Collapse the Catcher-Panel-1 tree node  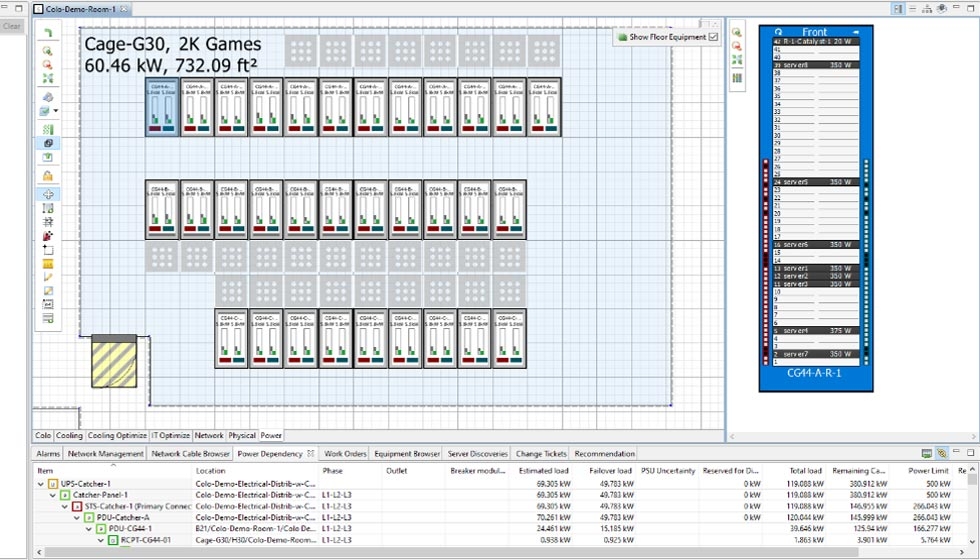tap(52, 495)
